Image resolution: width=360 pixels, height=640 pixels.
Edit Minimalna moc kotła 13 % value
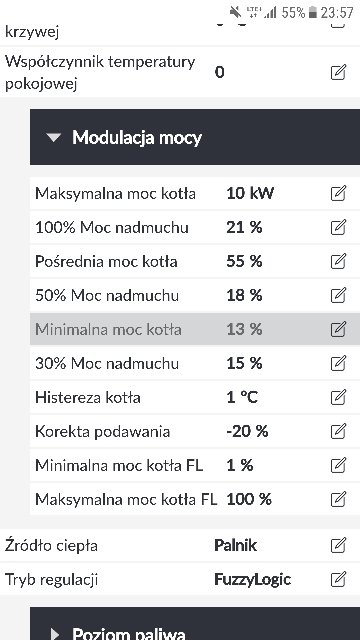[338, 329]
